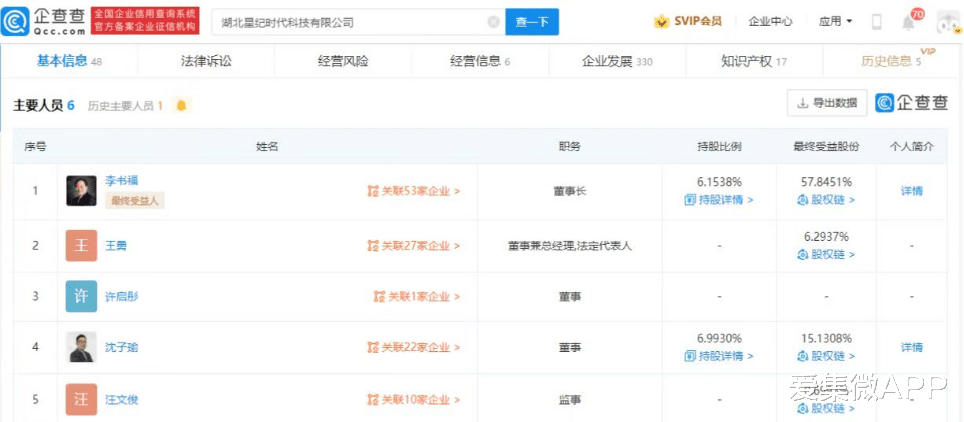The image size is (964, 422).
Task: Expand the 应用 dropdown
Action: (836, 22)
